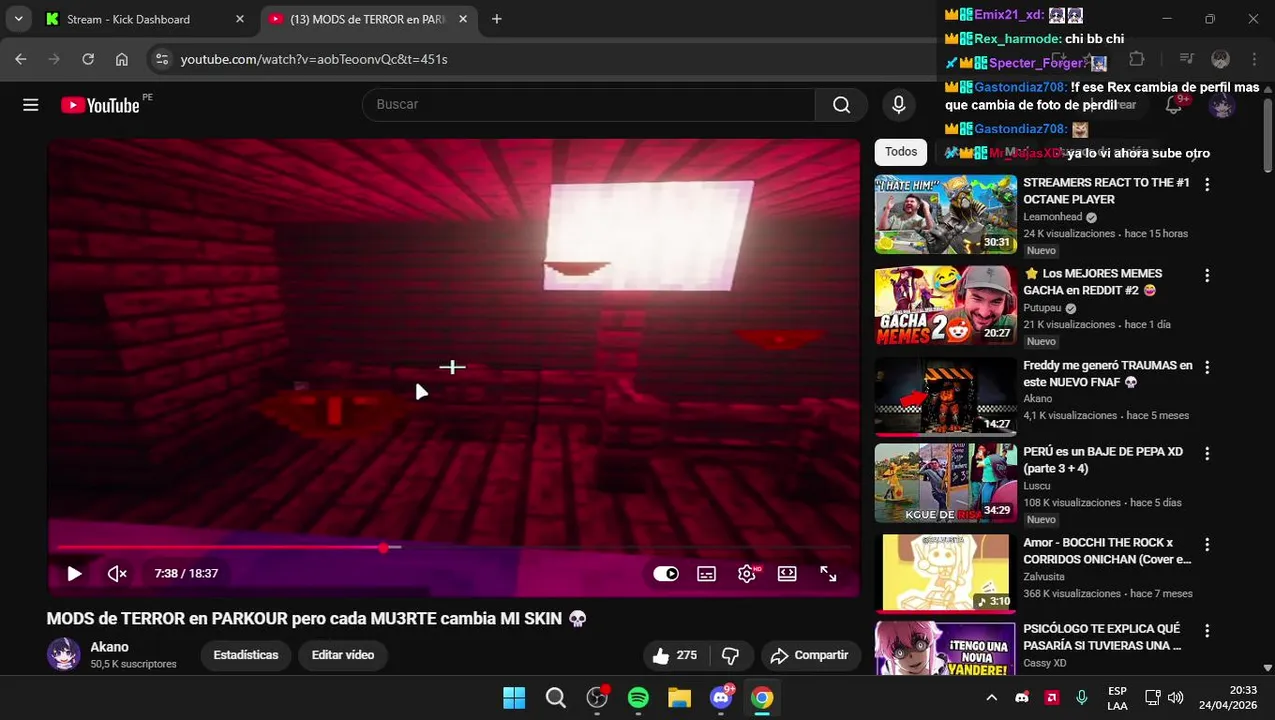Open Chrome from the taskbar
This screenshot has width=1275, height=720.
pos(762,698)
